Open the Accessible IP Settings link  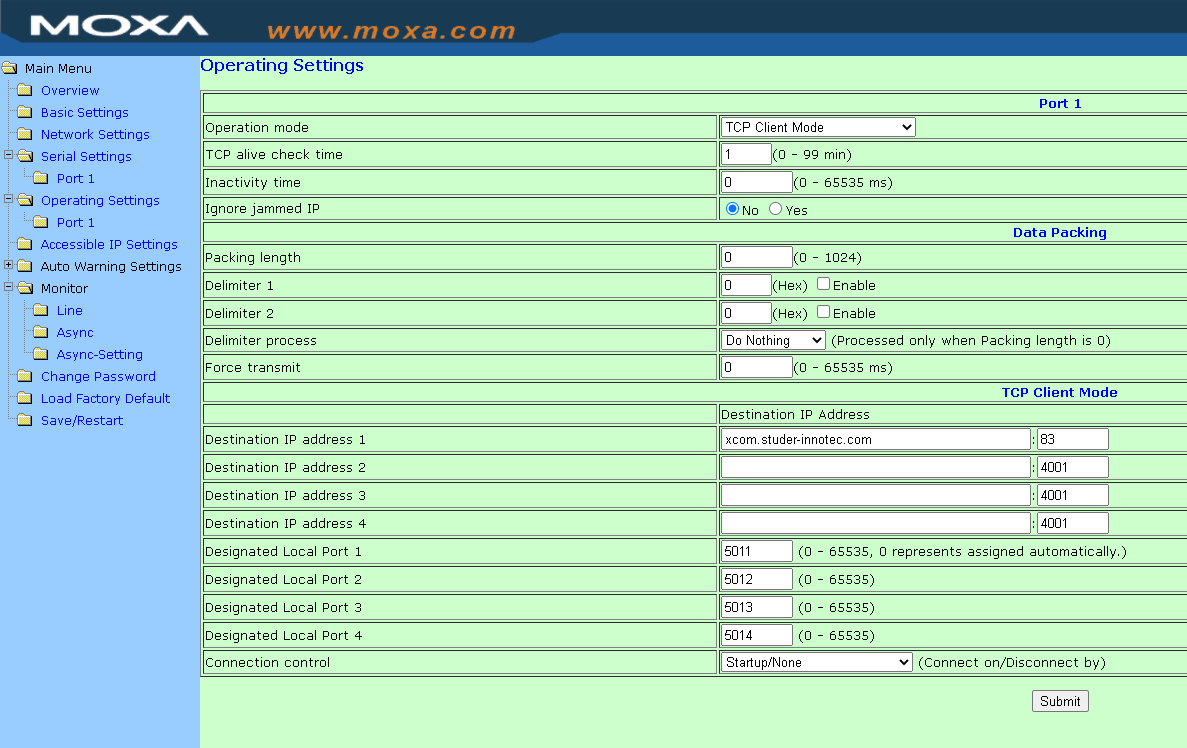(109, 244)
